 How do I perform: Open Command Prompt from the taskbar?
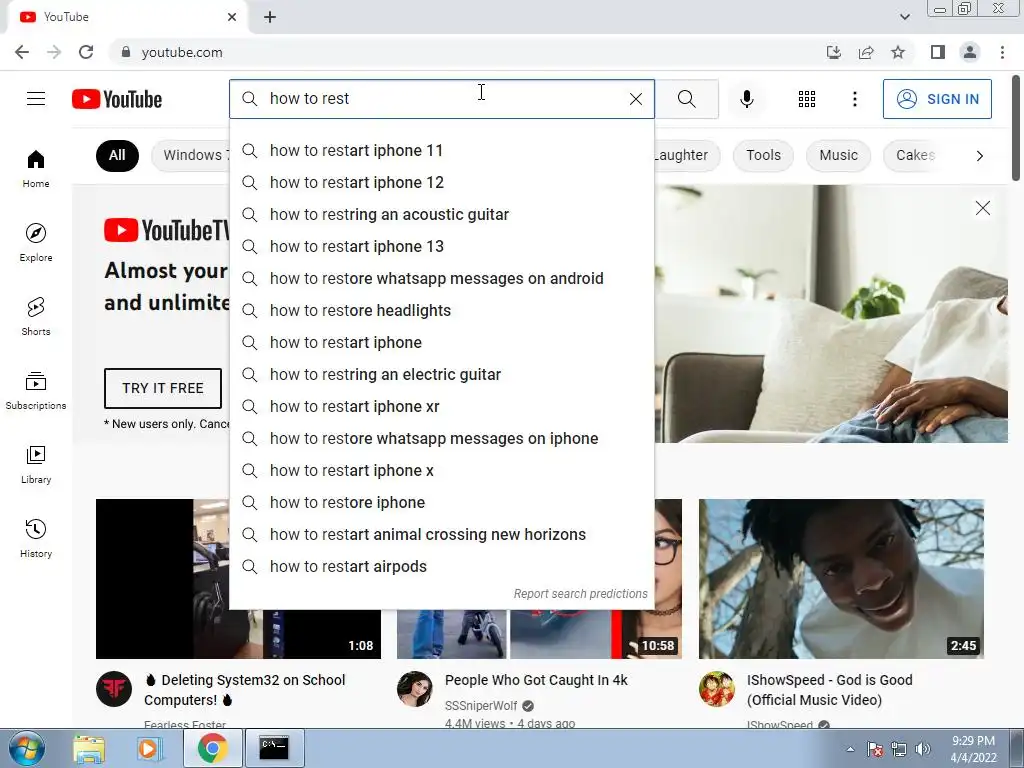pos(274,748)
